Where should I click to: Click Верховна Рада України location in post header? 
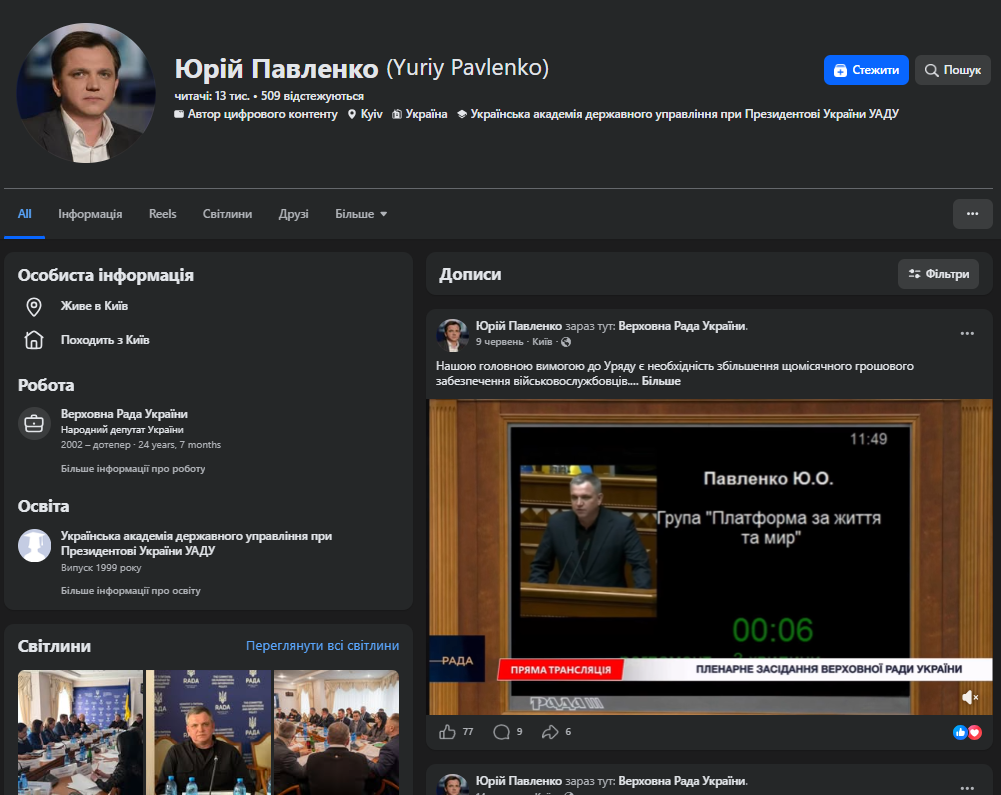682,326
